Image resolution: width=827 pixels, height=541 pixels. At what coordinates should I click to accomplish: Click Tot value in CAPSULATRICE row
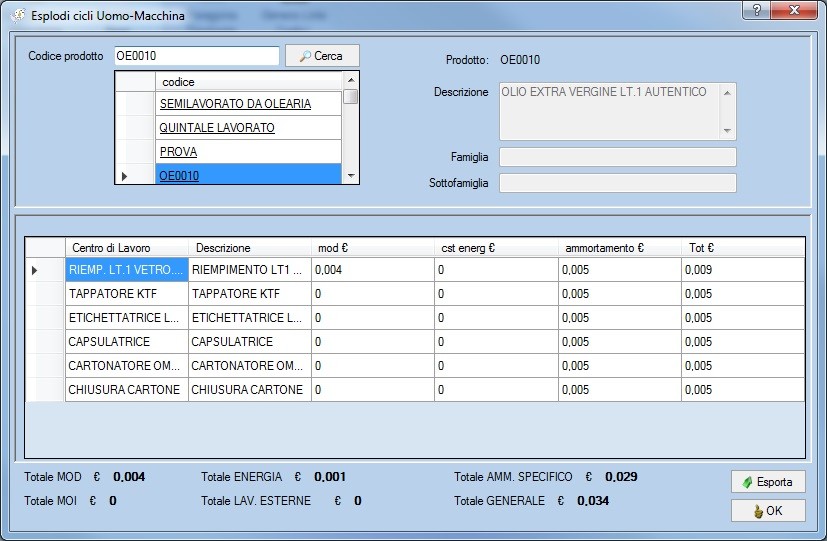(x=743, y=342)
